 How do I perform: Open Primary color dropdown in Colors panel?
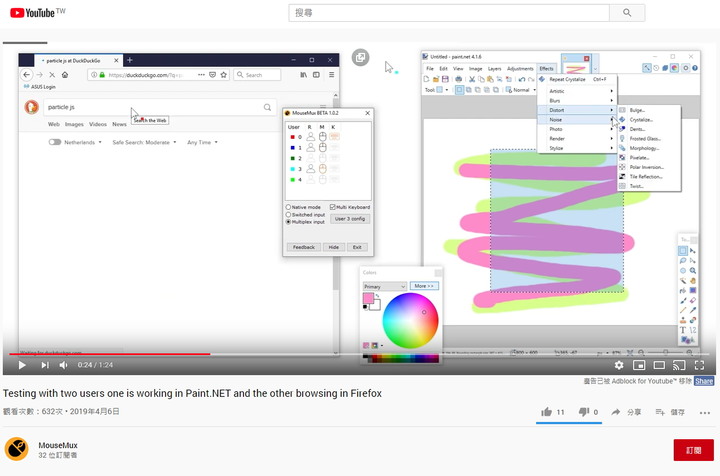point(385,286)
